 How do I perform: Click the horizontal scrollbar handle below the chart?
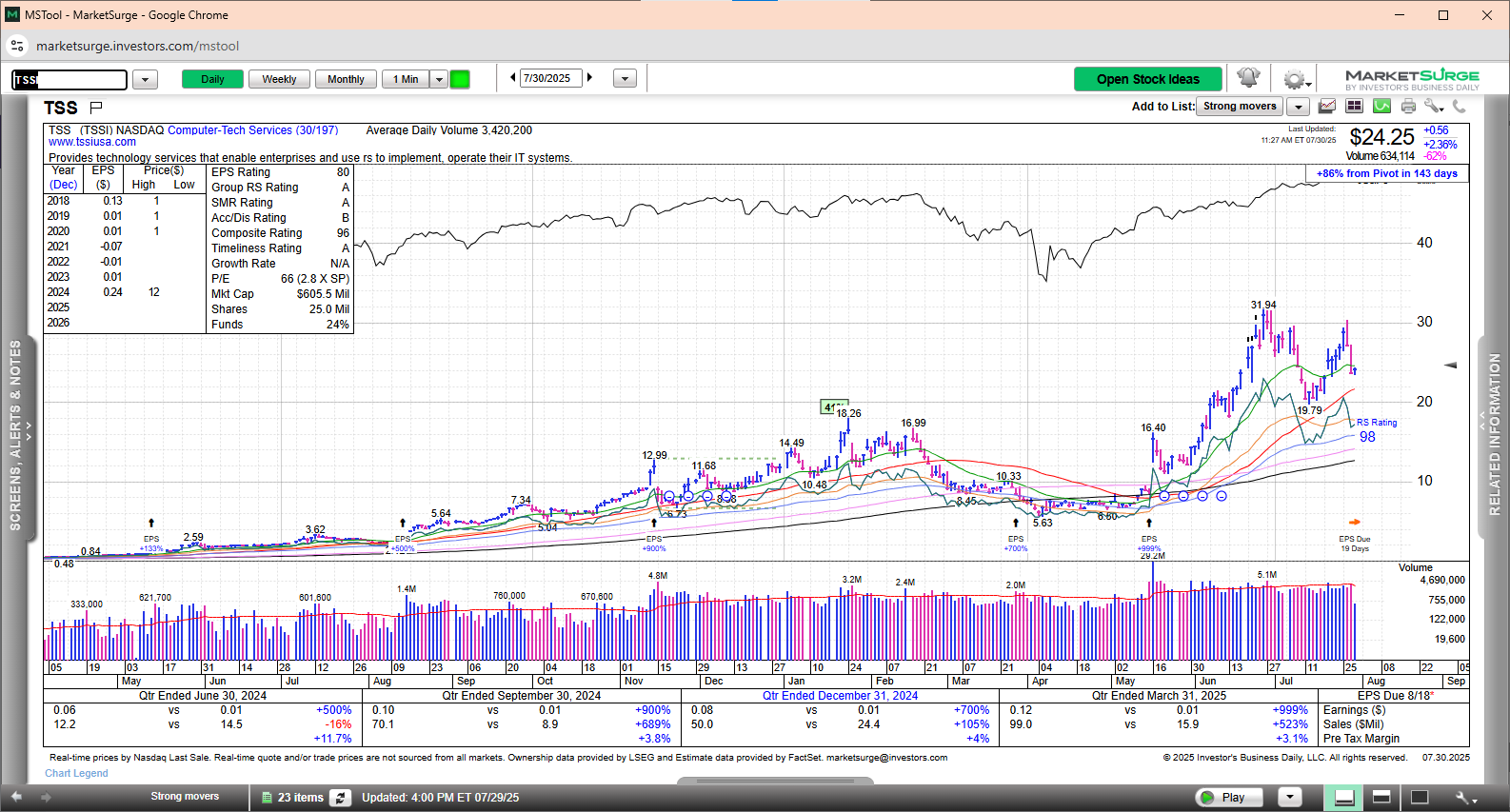(x=775, y=782)
